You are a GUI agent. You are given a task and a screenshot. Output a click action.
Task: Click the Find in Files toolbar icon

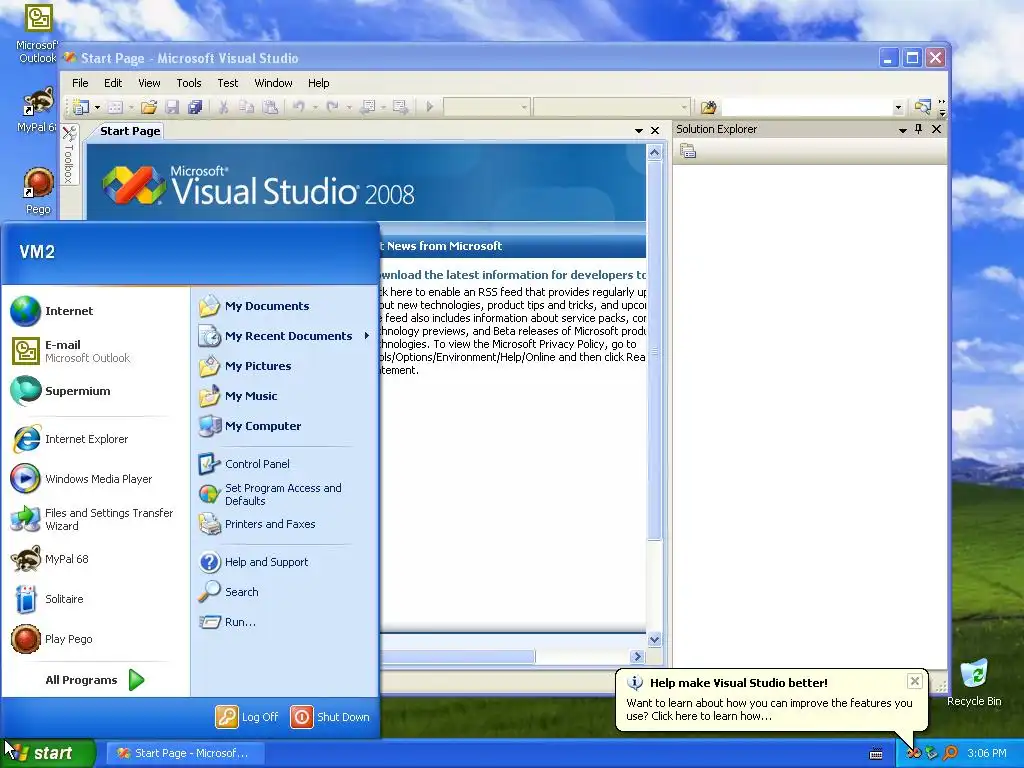[x=709, y=106]
